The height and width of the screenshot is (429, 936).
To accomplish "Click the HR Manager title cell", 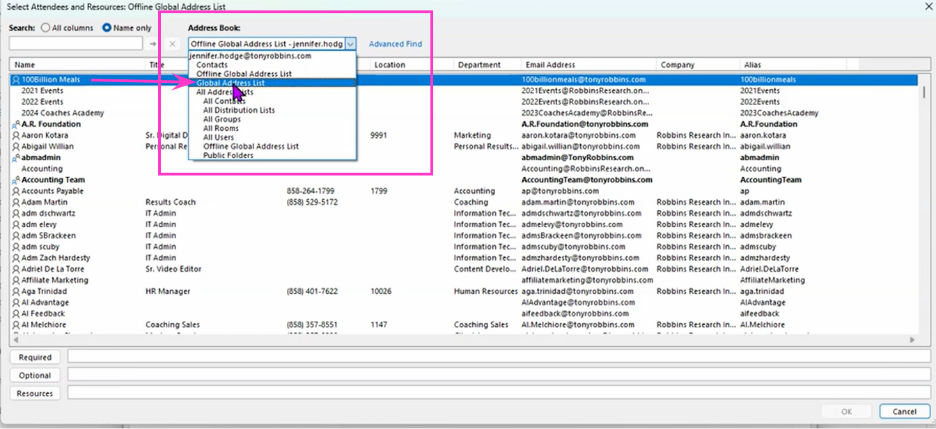I will (168, 291).
